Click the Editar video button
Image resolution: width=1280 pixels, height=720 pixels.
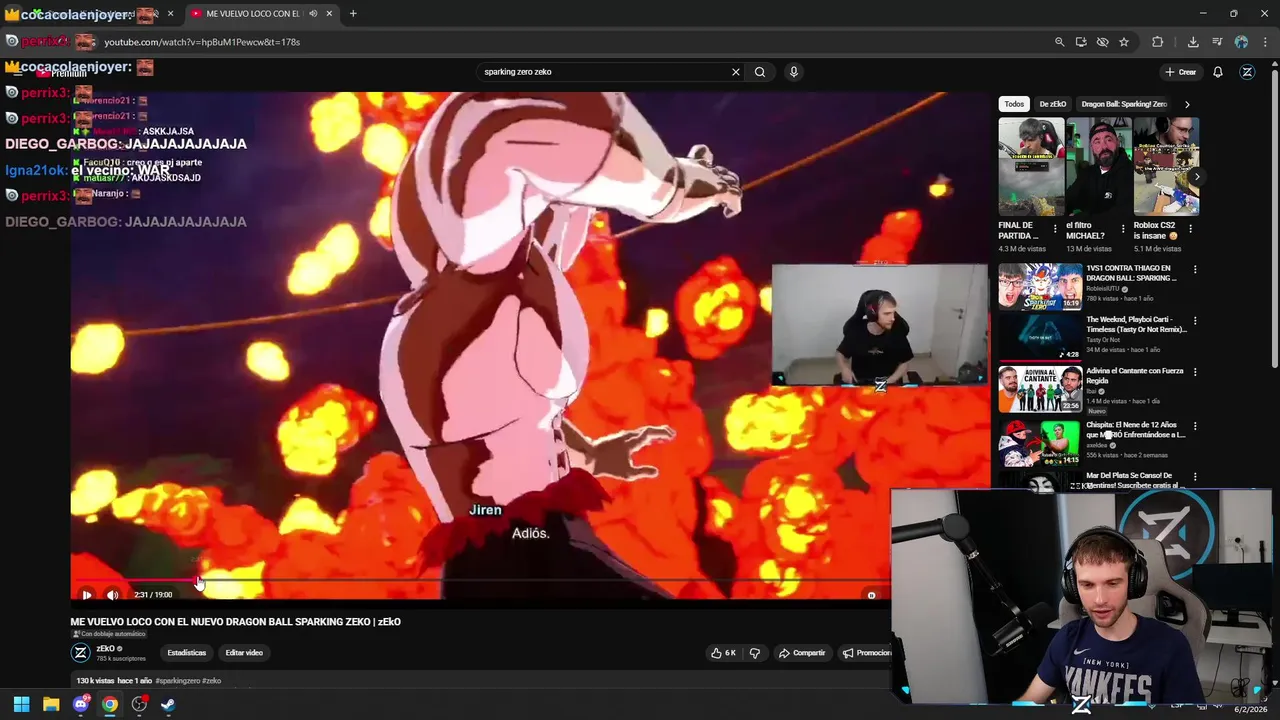[x=244, y=653]
